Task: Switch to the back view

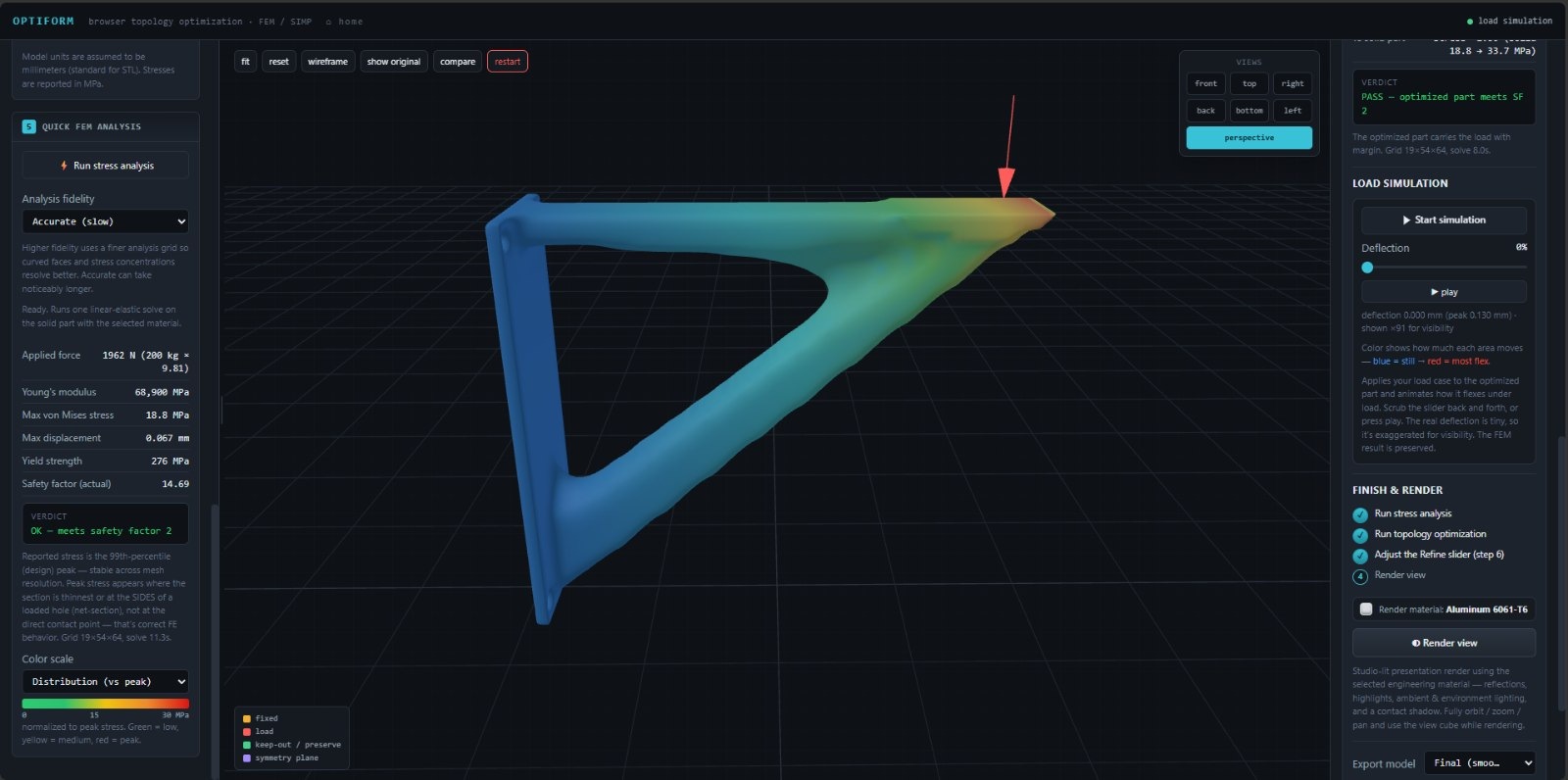Action: [1205, 111]
